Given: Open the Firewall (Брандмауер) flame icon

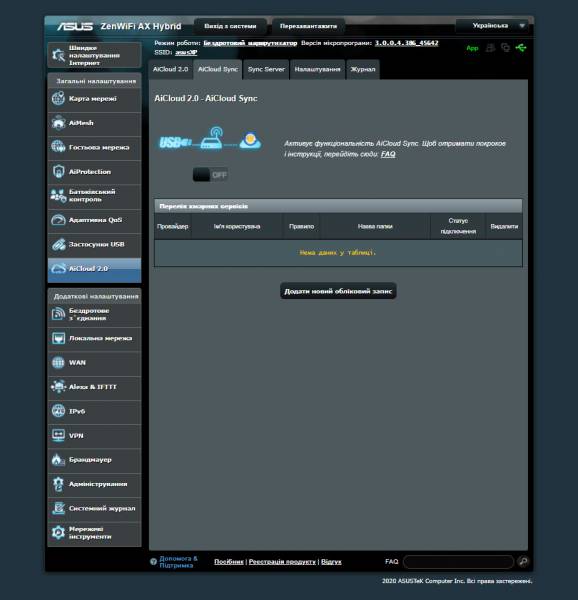Looking at the screenshot, I should click(x=58, y=460).
